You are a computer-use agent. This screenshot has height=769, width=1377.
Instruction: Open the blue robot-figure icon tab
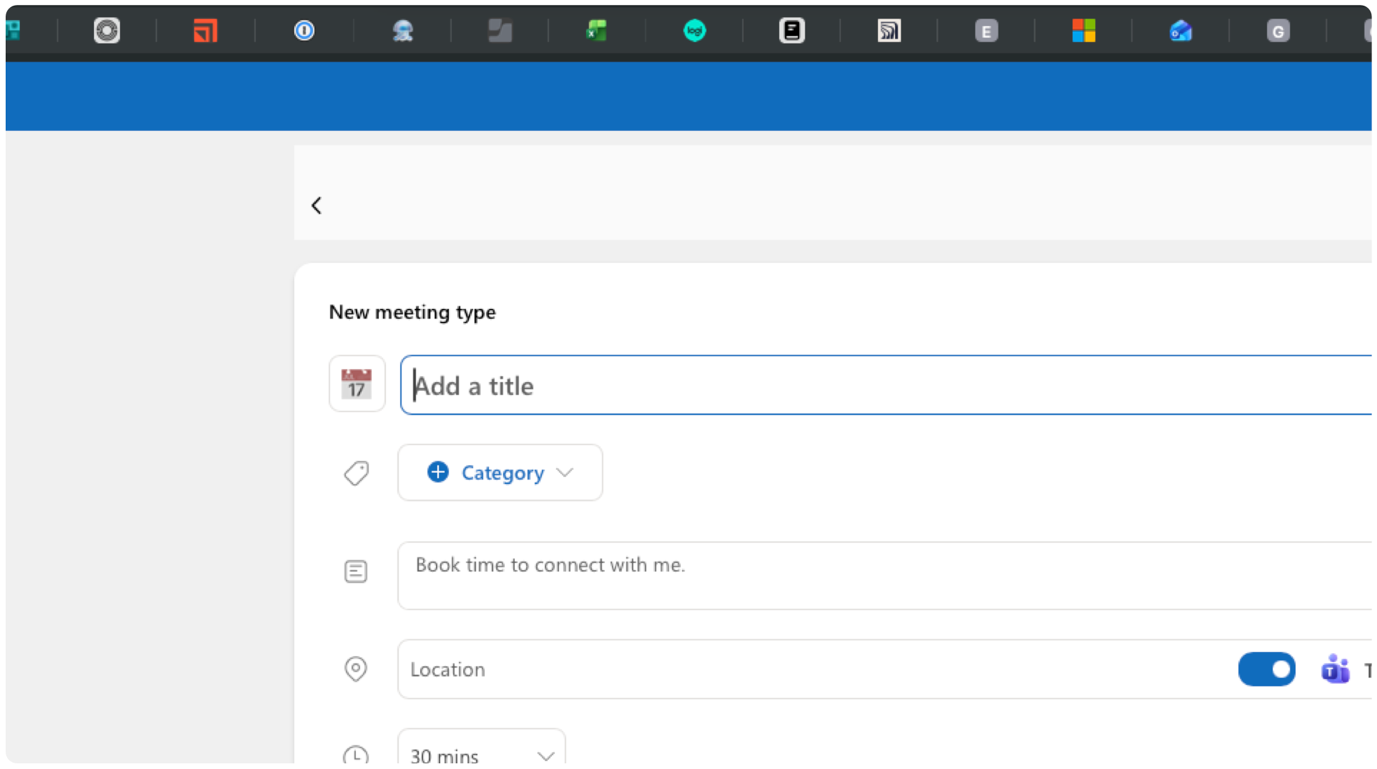click(x=403, y=31)
